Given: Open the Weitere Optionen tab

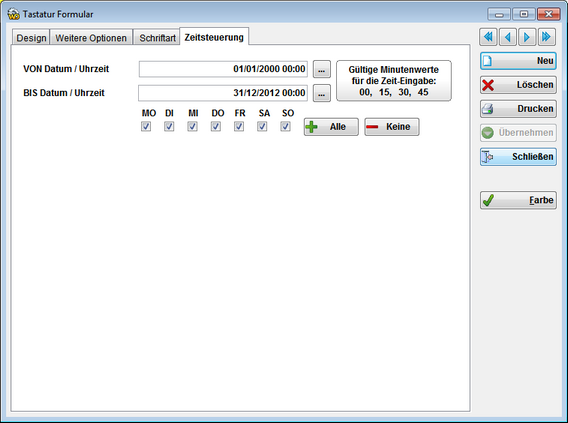Looking at the screenshot, I should click(91, 38).
